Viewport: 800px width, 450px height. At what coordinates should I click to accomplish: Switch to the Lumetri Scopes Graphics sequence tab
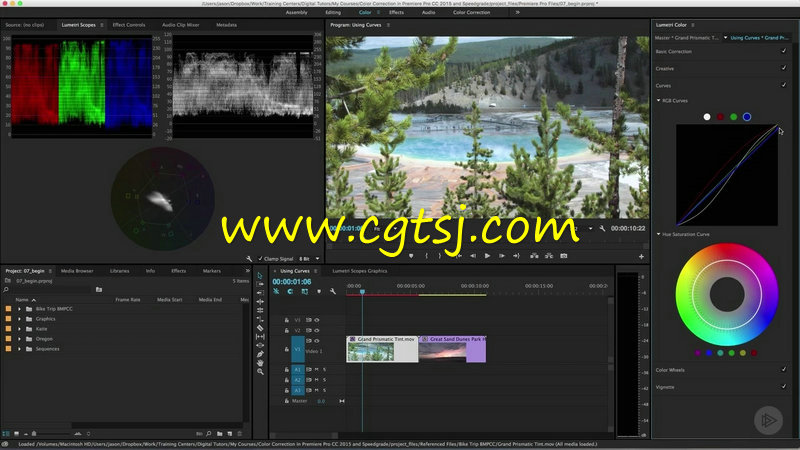(x=360, y=271)
